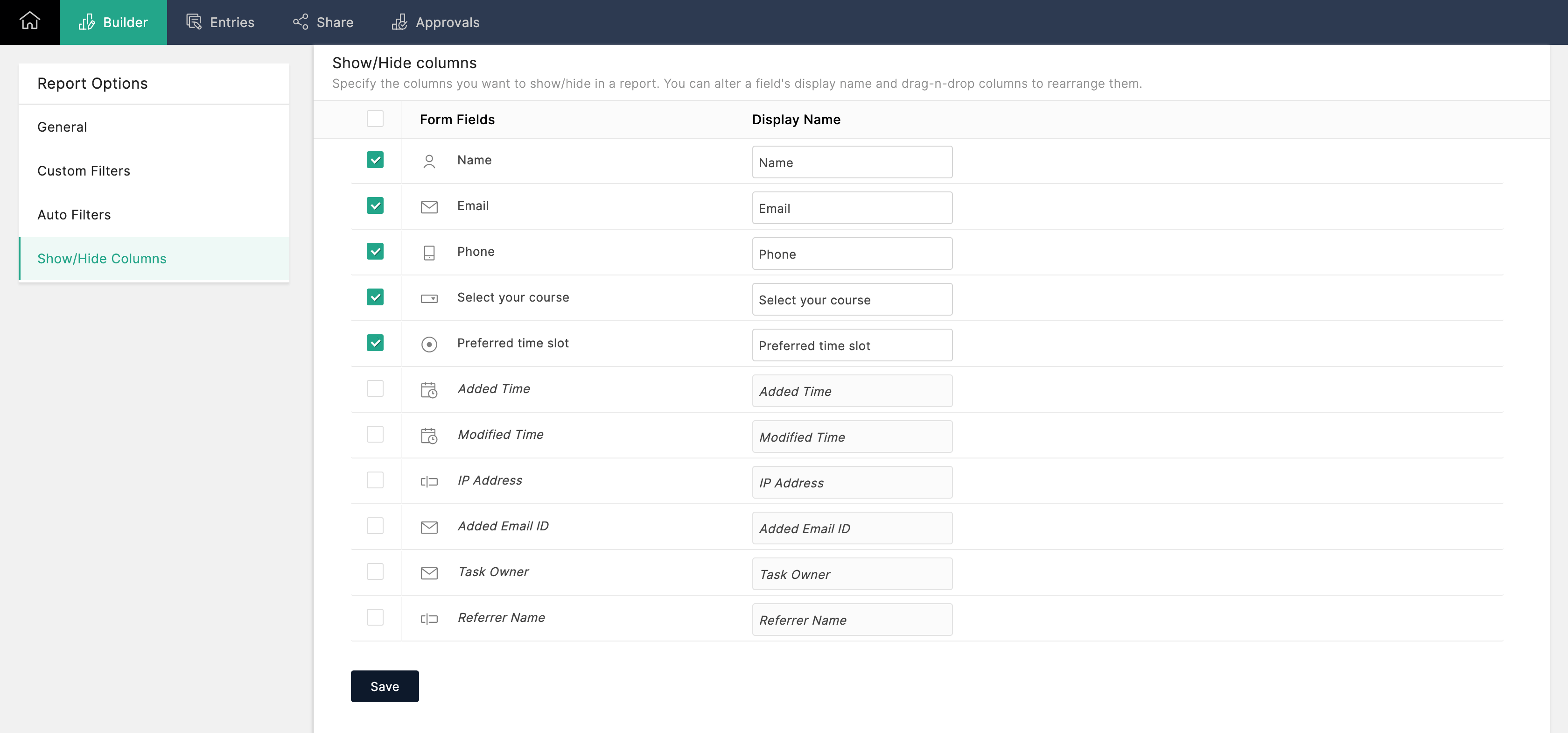The image size is (1568, 733).
Task: Click the Display Name column header
Action: (x=796, y=120)
